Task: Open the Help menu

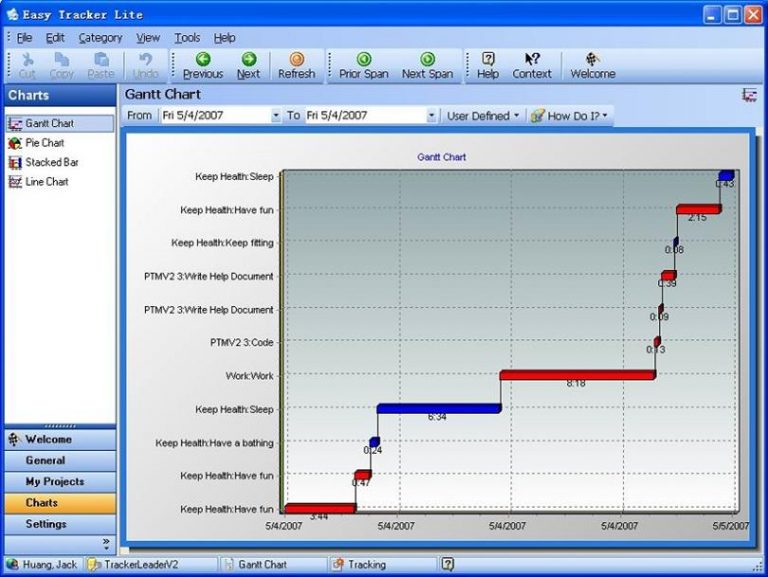Action: (x=224, y=38)
